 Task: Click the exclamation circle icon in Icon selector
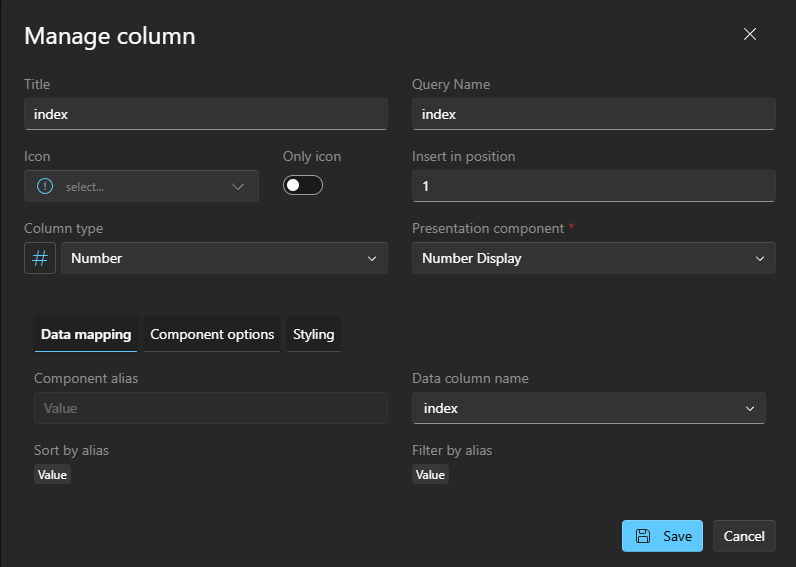(x=45, y=186)
